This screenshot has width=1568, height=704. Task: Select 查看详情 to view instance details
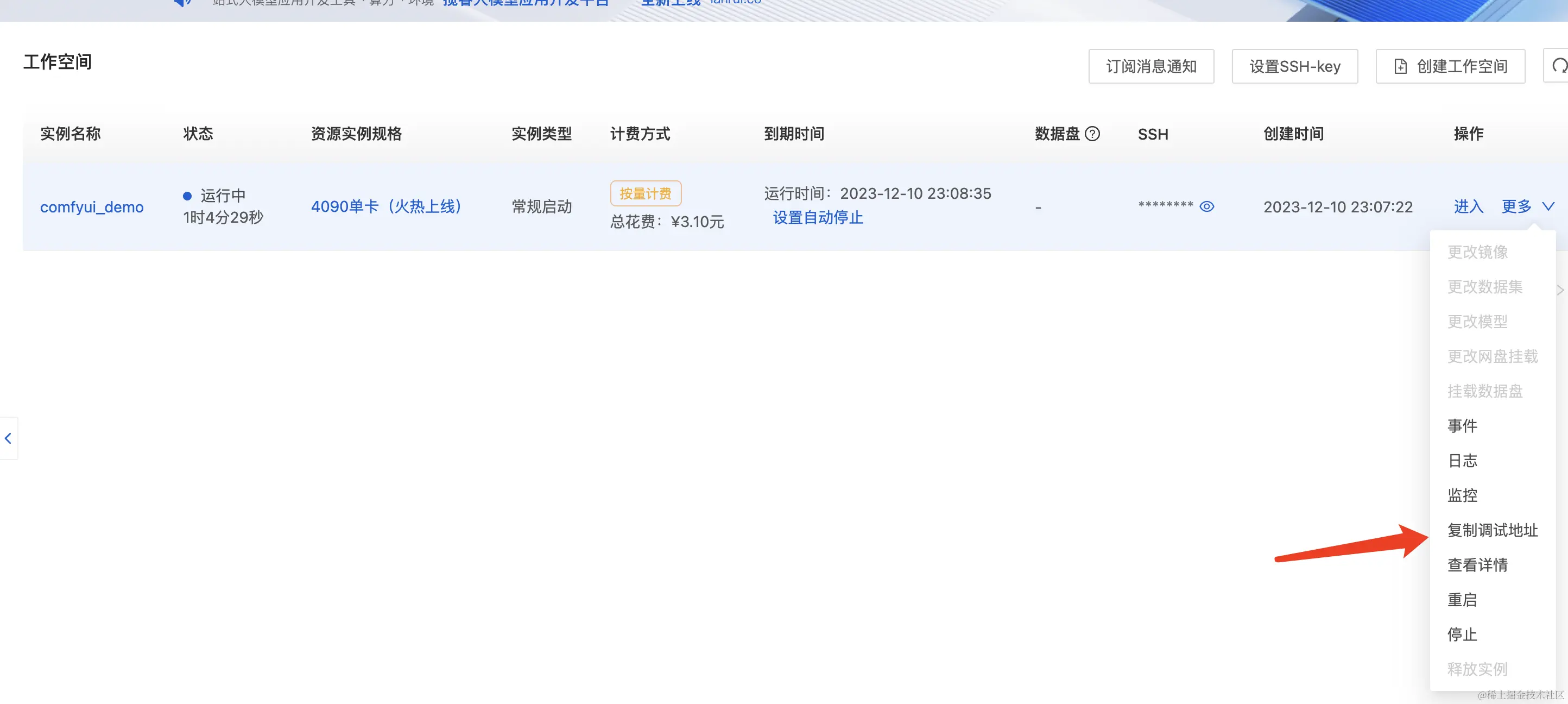click(1477, 565)
